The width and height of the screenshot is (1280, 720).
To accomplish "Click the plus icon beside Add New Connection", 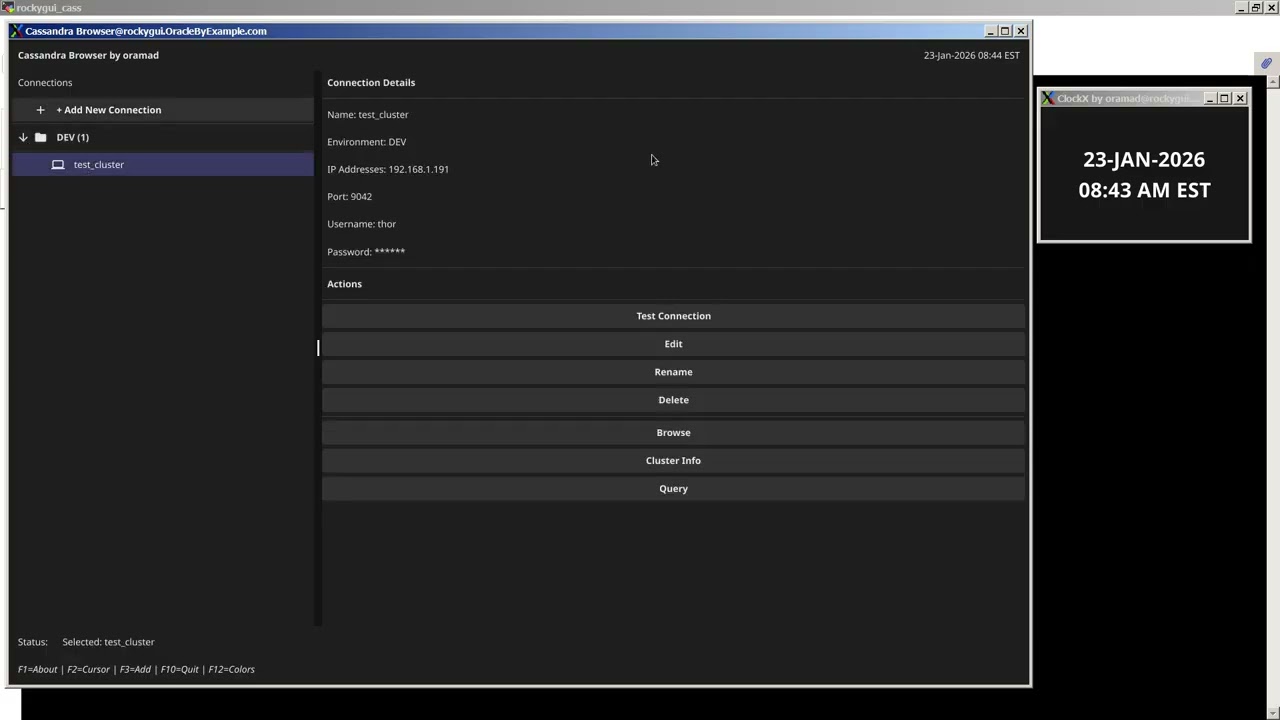I will pyautogui.click(x=40, y=110).
